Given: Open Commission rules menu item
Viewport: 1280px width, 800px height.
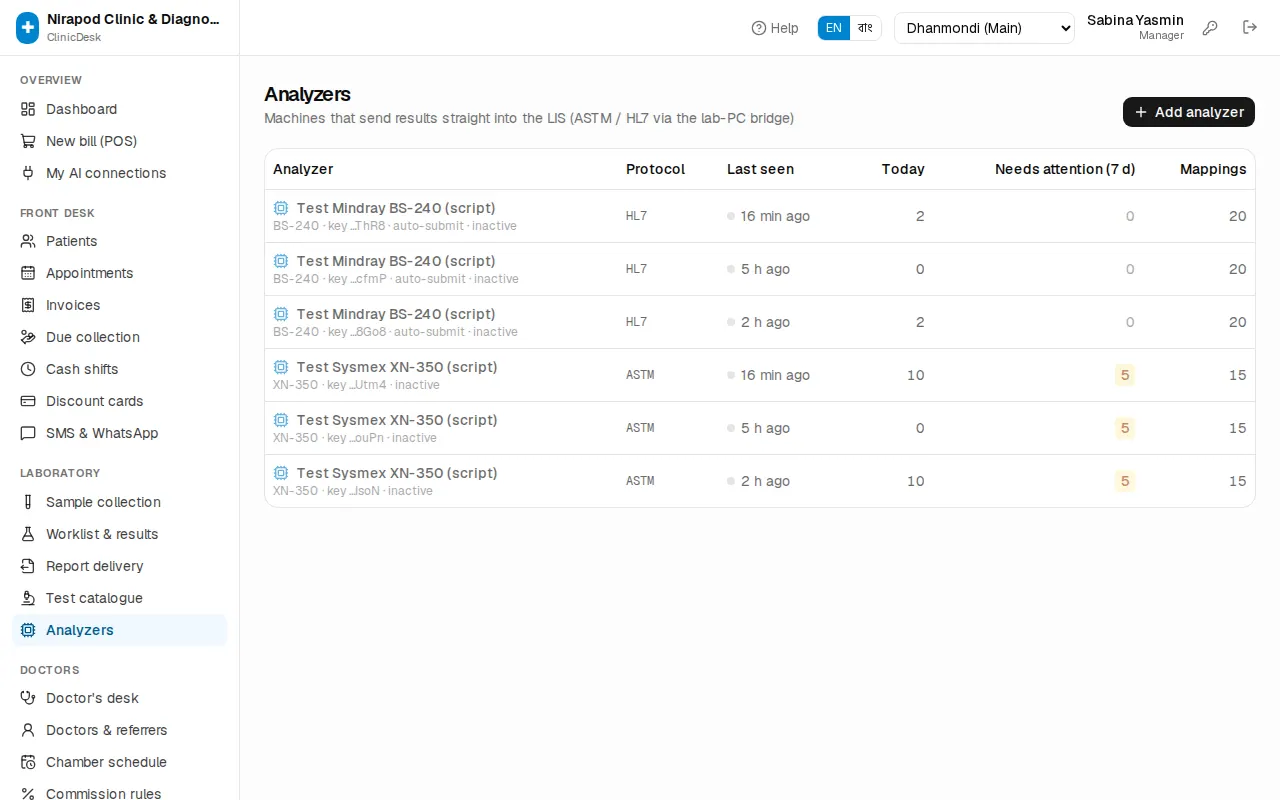Looking at the screenshot, I should pos(120,794).
